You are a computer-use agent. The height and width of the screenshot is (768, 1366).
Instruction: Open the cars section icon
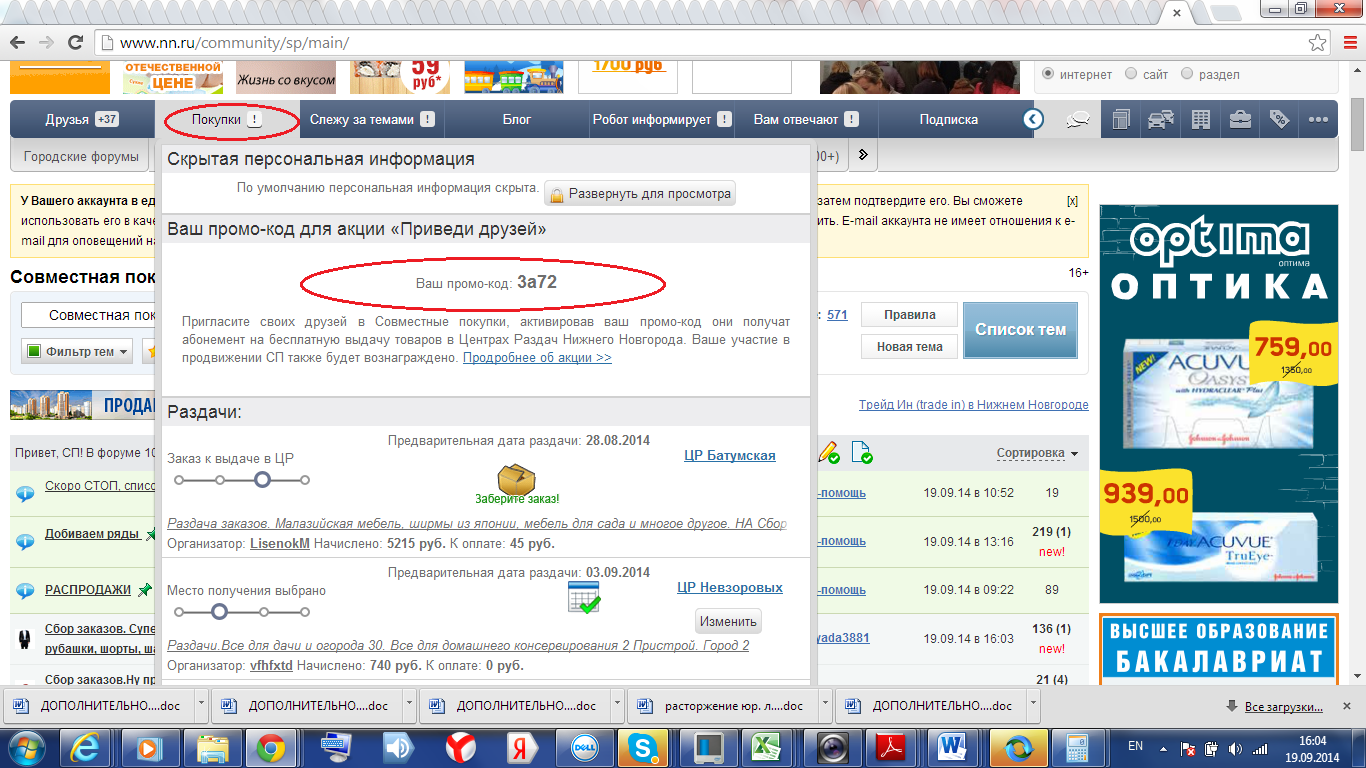tap(1160, 120)
